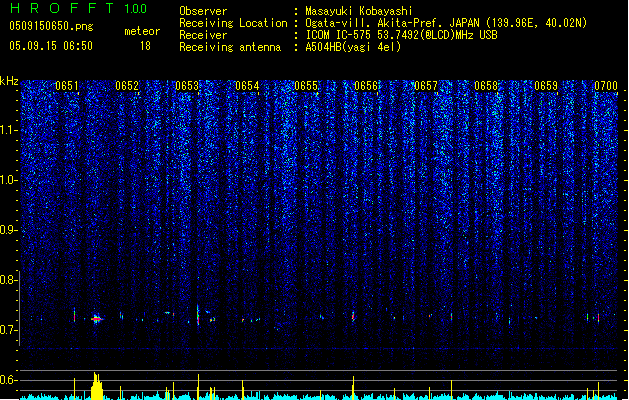The width and height of the screenshot is (629, 400).
Task: Click the 0659 time marker
Action: (x=546, y=86)
